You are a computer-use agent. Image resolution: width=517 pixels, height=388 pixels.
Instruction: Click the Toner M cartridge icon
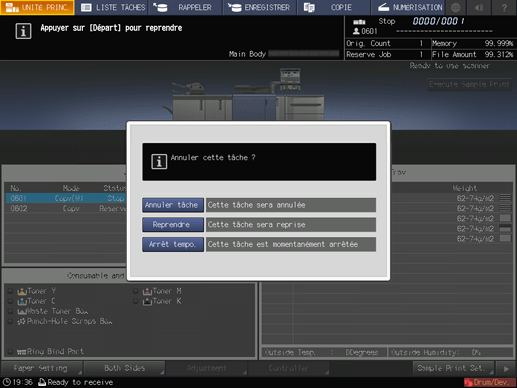(147, 291)
